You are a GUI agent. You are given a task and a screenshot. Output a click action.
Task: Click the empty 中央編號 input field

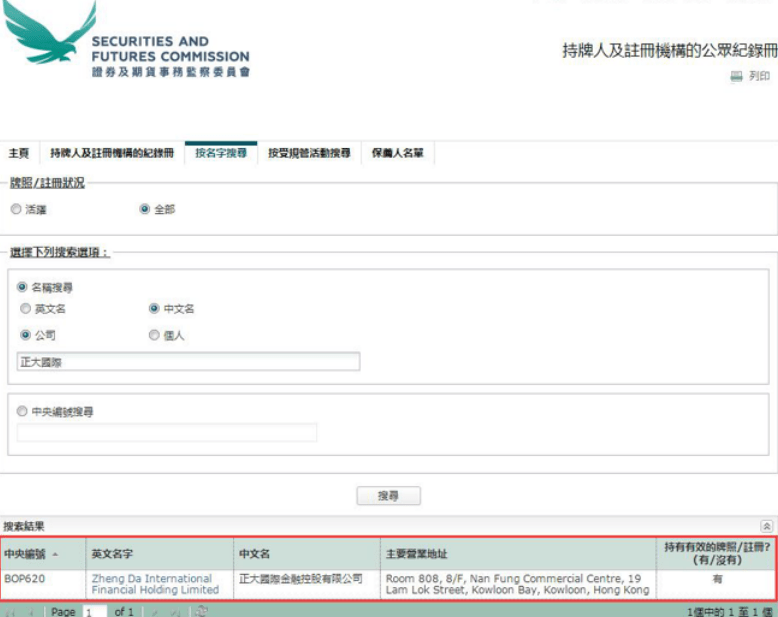pyautogui.click(x=167, y=432)
